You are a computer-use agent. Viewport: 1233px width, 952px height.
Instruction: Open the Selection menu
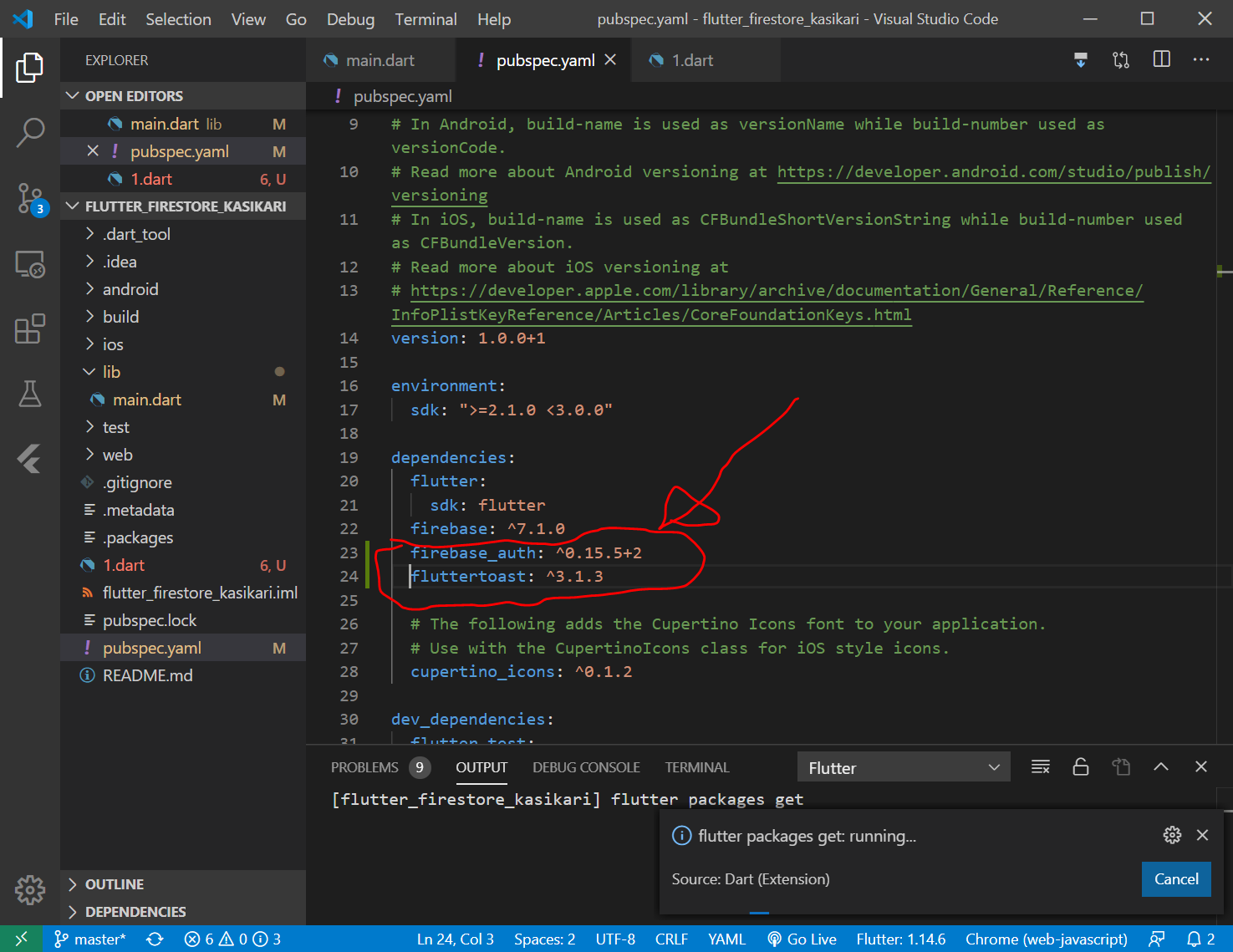coord(178,19)
